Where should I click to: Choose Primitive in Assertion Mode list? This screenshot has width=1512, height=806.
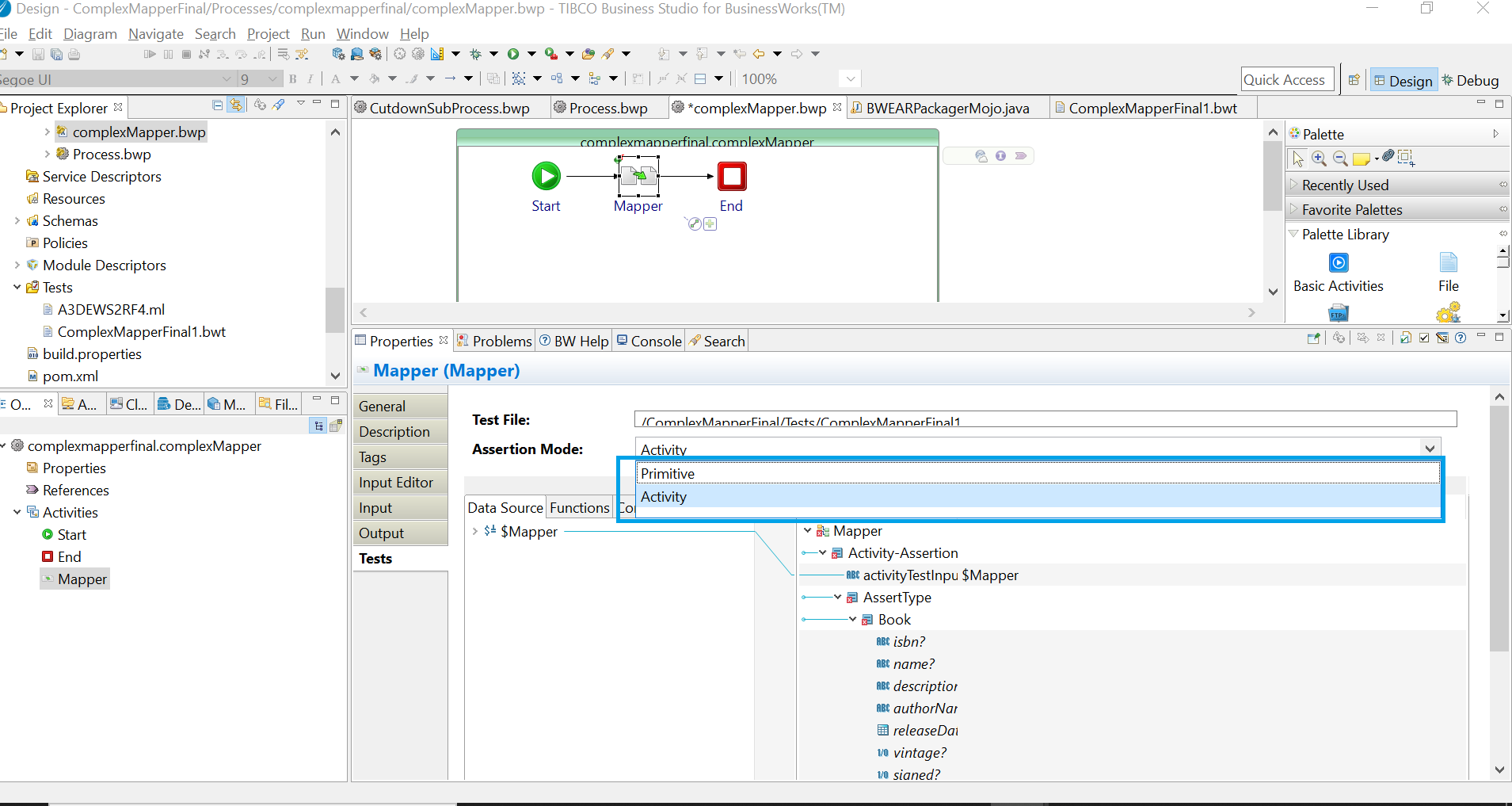tap(1038, 473)
